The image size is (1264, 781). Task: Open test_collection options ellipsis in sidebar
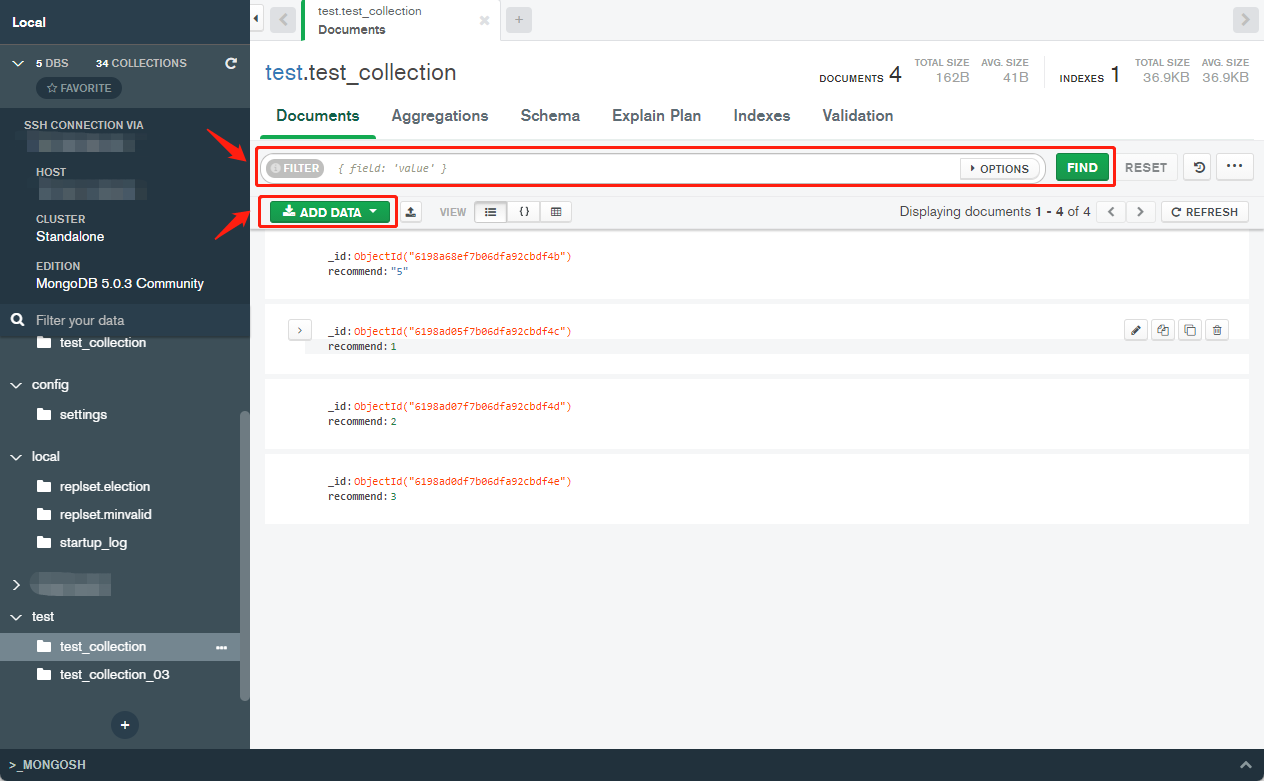click(222, 647)
